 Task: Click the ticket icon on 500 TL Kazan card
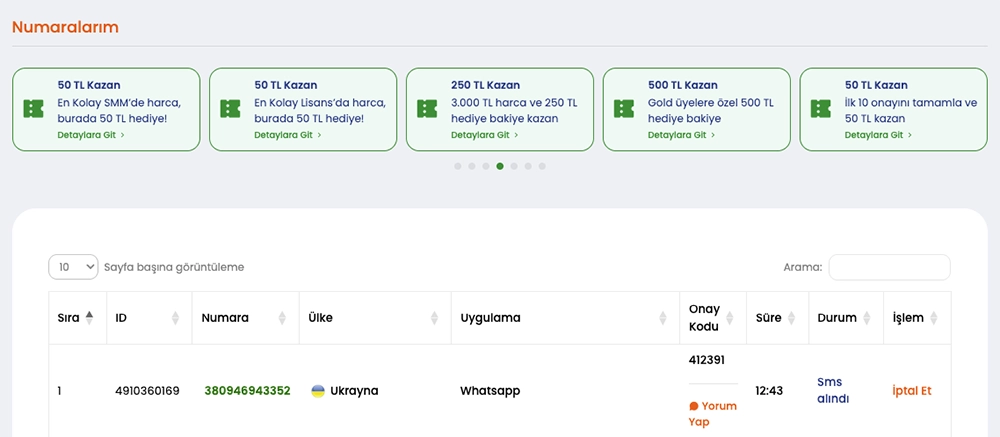(x=624, y=109)
